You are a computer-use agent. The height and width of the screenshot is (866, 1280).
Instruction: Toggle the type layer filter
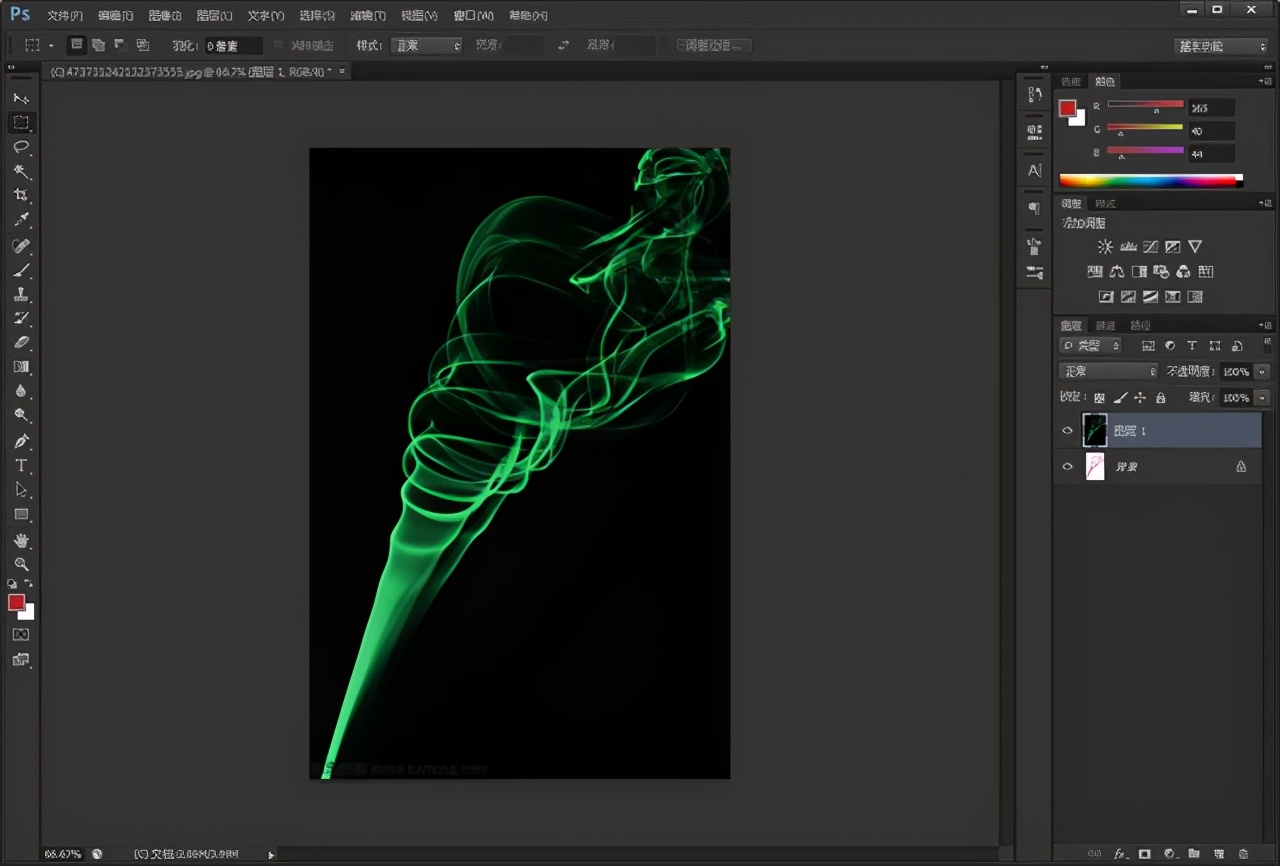click(1192, 345)
